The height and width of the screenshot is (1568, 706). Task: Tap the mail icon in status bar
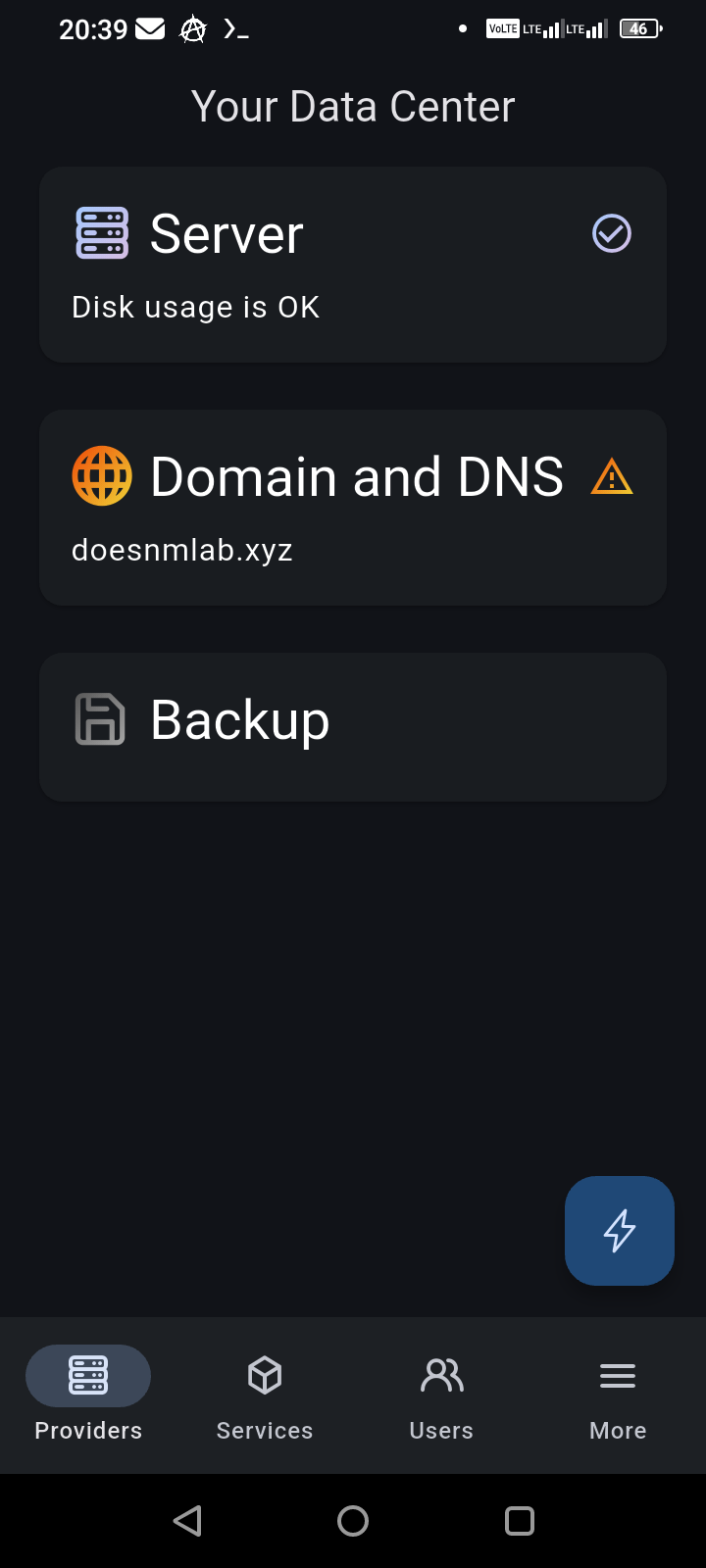click(150, 29)
